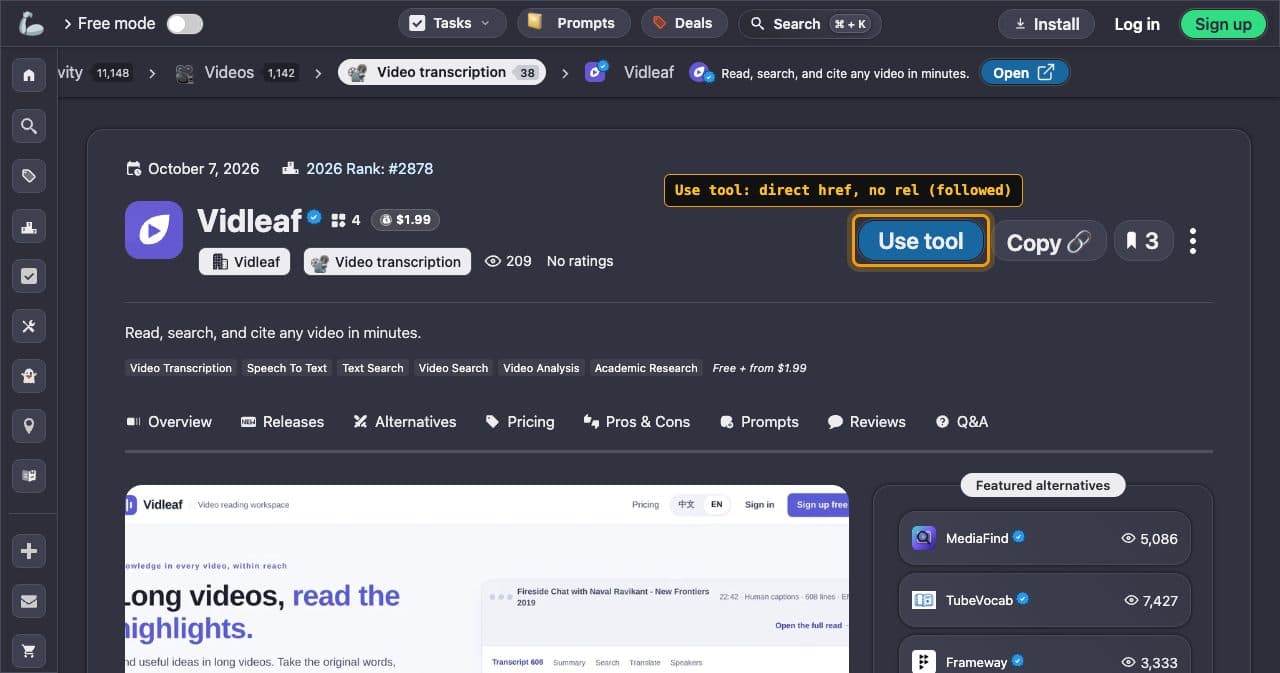The width and height of the screenshot is (1280, 673).
Task: Click the Video Transcription tag below the description
Action: [x=181, y=368]
